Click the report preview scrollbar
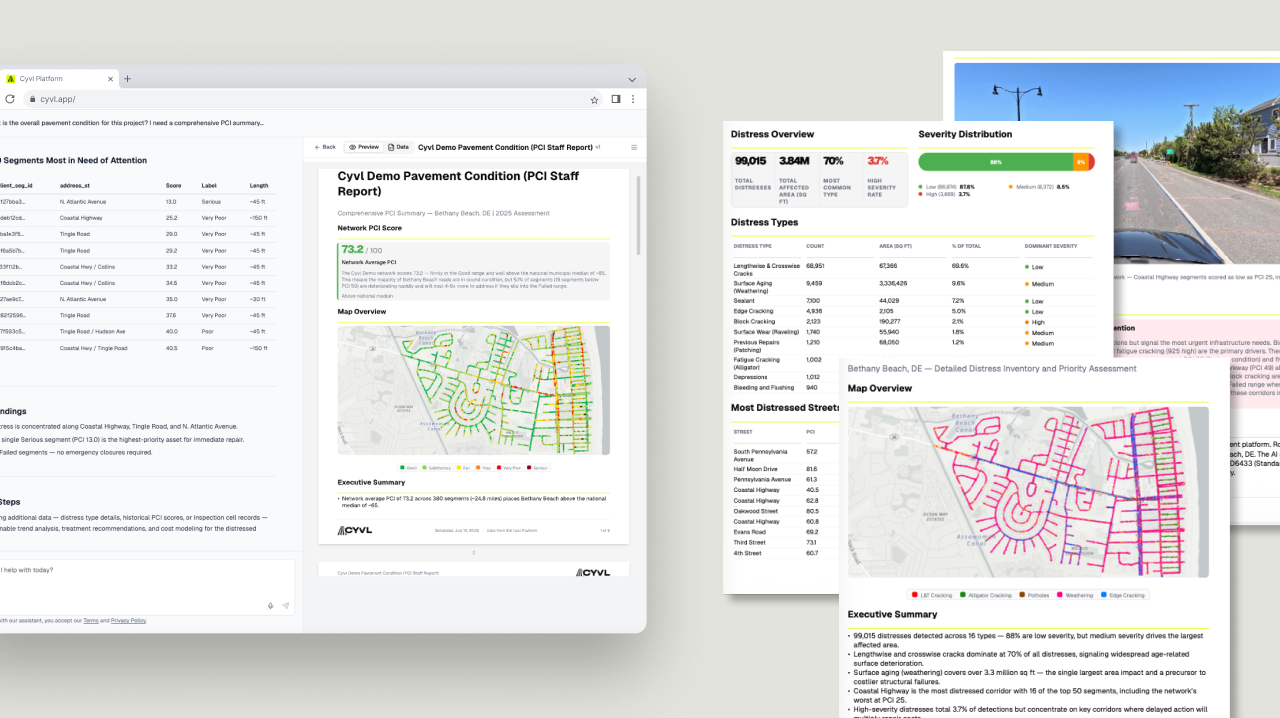 [x=637, y=215]
